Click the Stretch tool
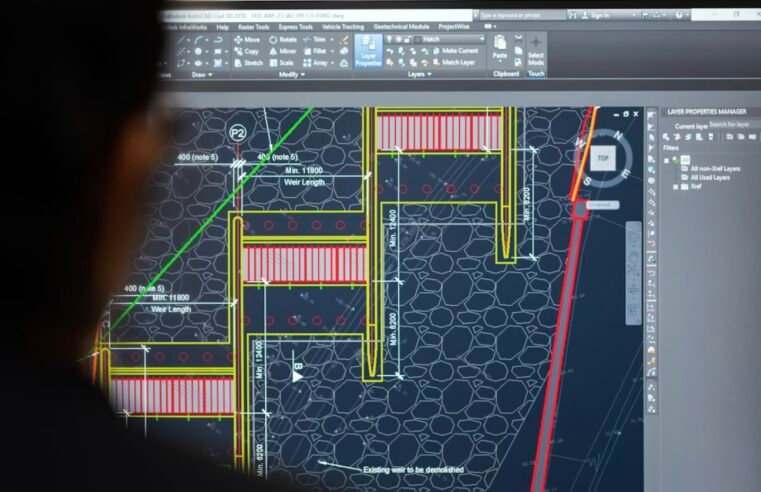The image size is (761, 492). (x=249, y=62)
